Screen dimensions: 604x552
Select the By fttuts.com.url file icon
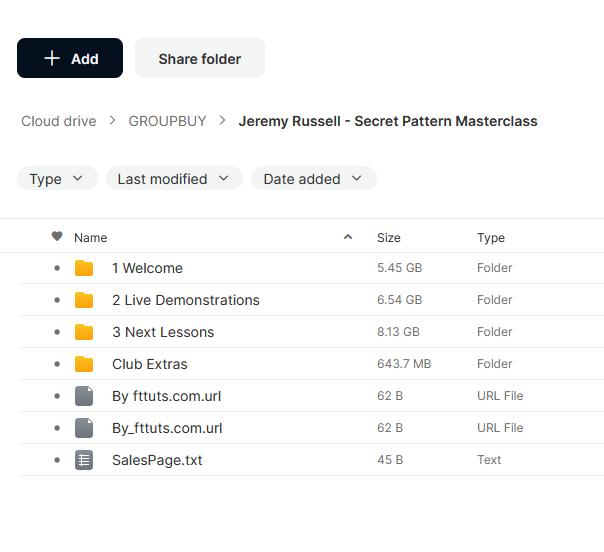point(84,396)
